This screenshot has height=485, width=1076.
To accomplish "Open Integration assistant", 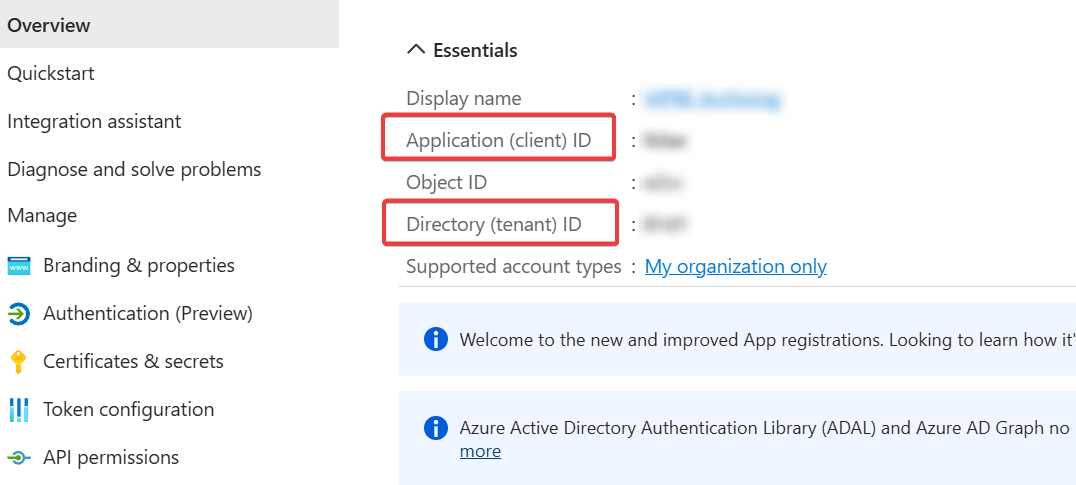I will coord(94,121).
